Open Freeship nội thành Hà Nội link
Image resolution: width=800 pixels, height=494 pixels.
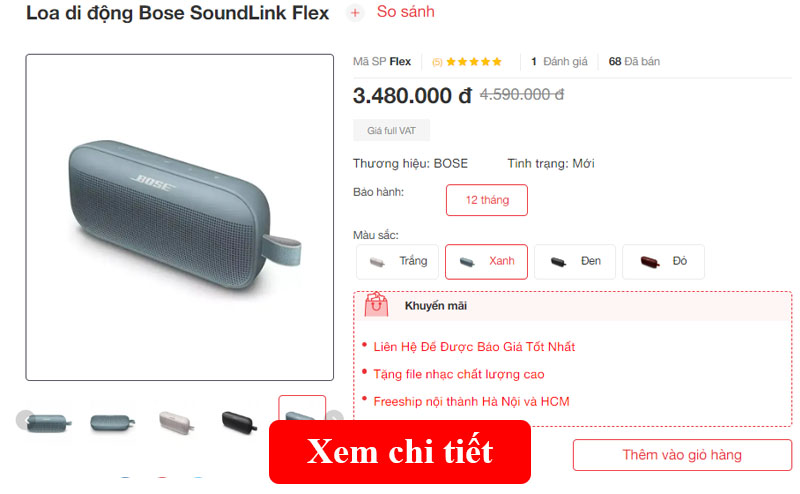coord(471,402)
